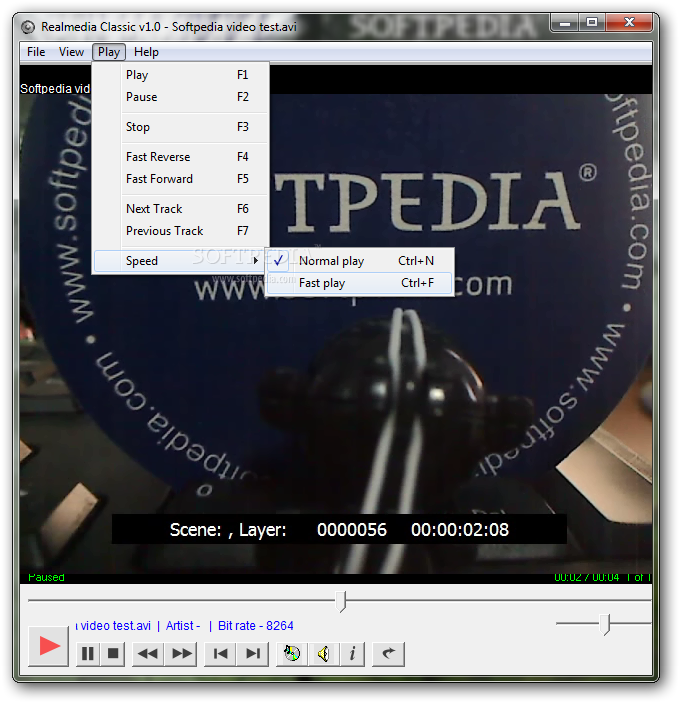Click the timecode 00:00:02:08 overlay
The image size is (680, 703).
(460, 530)
